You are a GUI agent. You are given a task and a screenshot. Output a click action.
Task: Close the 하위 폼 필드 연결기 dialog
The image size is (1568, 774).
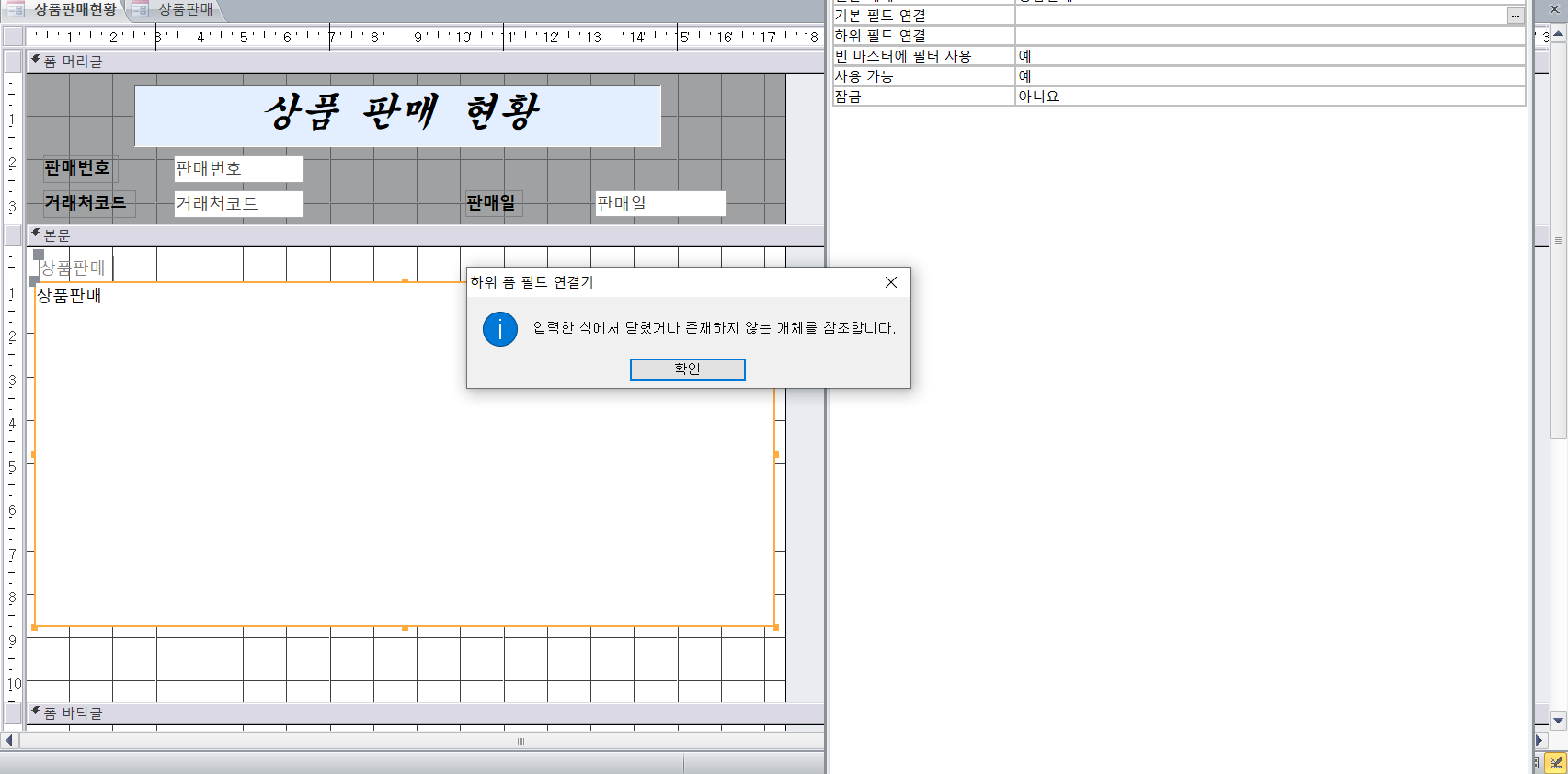click(x=890, y=282)
